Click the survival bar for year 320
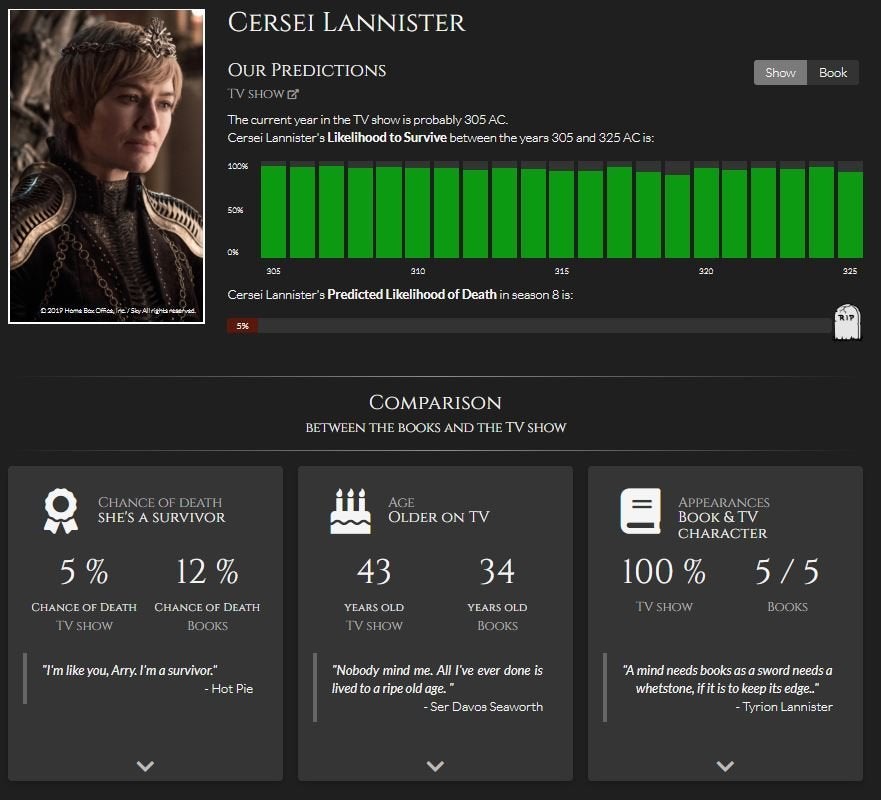Screen dimensions: 881x800 click(x=706, y=212)
